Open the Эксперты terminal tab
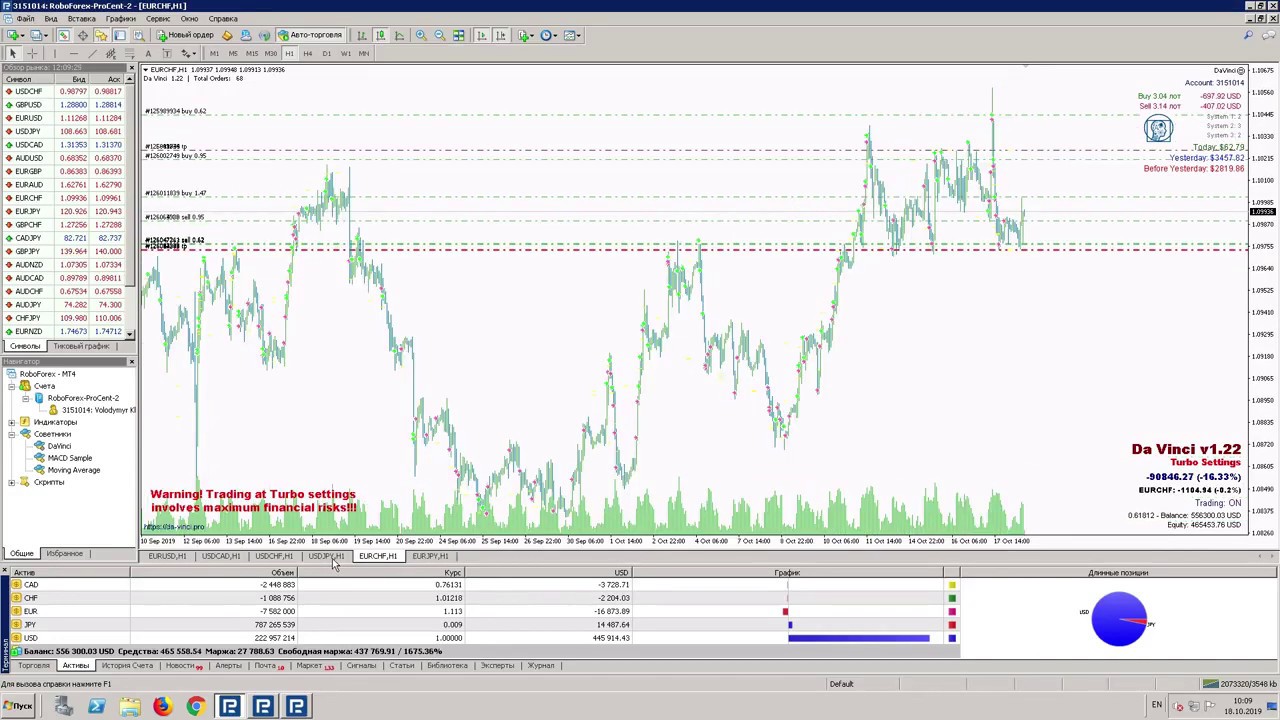The width and height of the screenshot is (1280, 720). (497, 666)
